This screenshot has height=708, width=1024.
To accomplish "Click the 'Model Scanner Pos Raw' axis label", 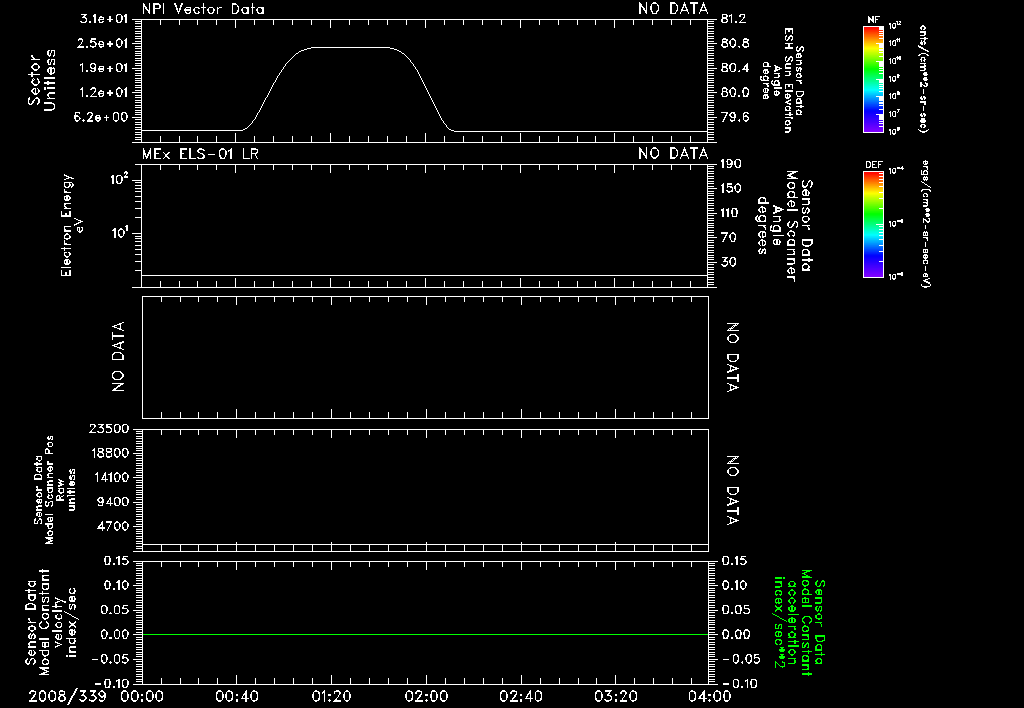I will (x=55, y=490).
